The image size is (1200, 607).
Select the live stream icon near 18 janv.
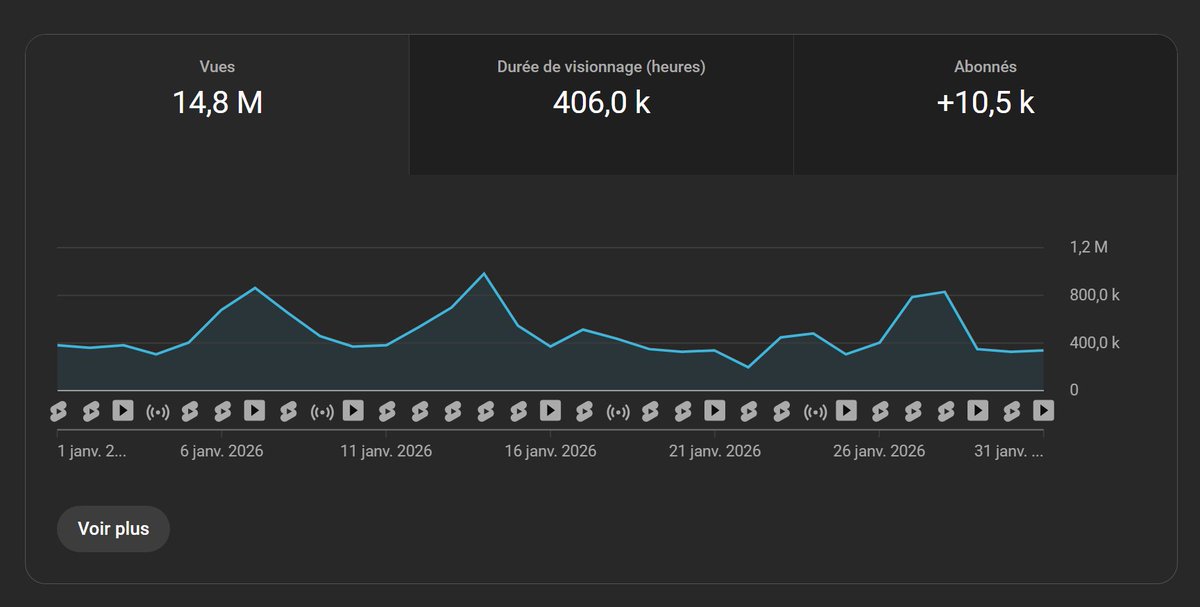click(616, 410)
